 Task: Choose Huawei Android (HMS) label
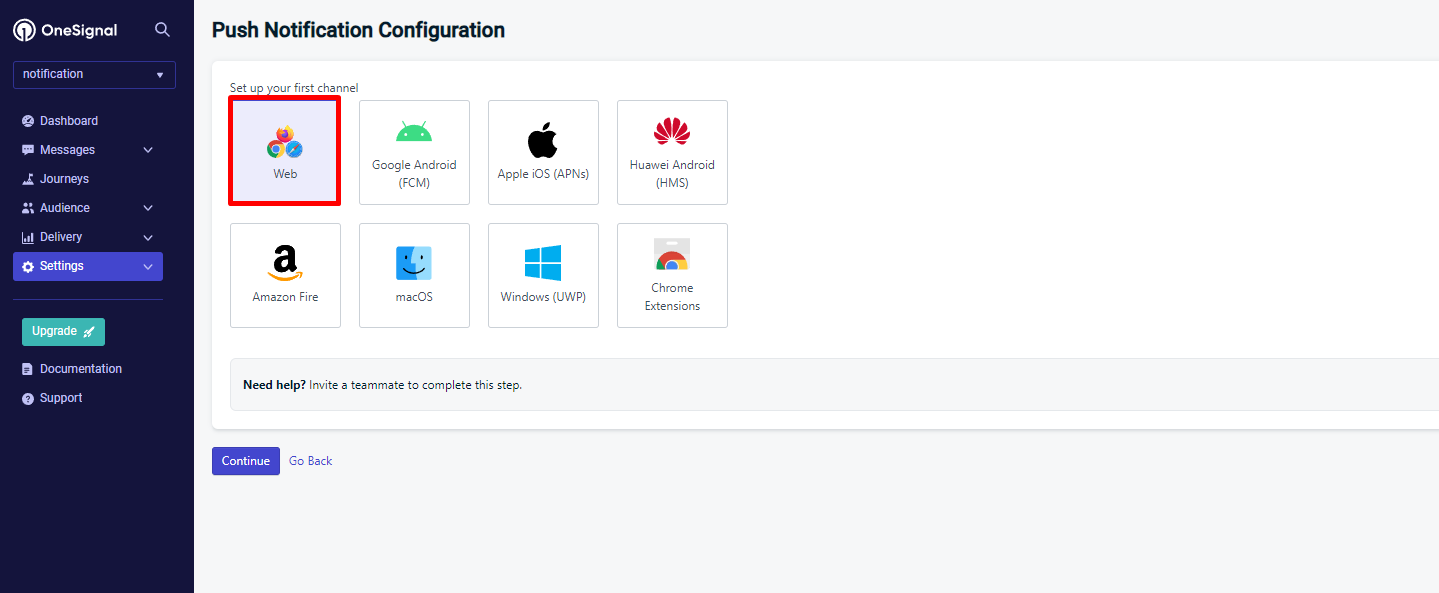(x=672, y=174)
